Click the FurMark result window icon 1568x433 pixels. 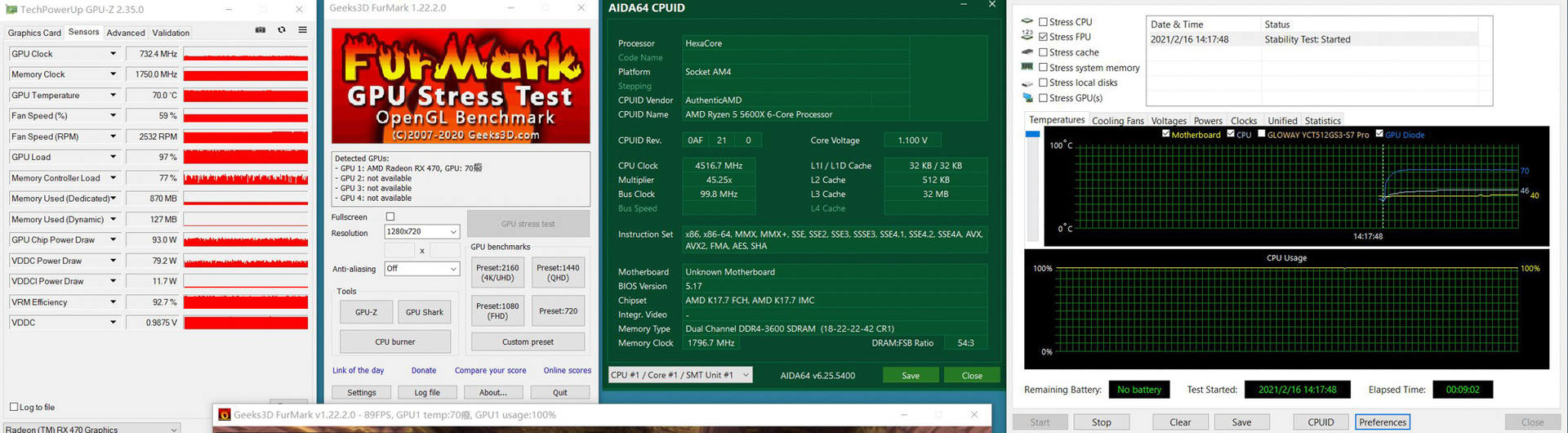pyautogui.click(x=225, y=415)
